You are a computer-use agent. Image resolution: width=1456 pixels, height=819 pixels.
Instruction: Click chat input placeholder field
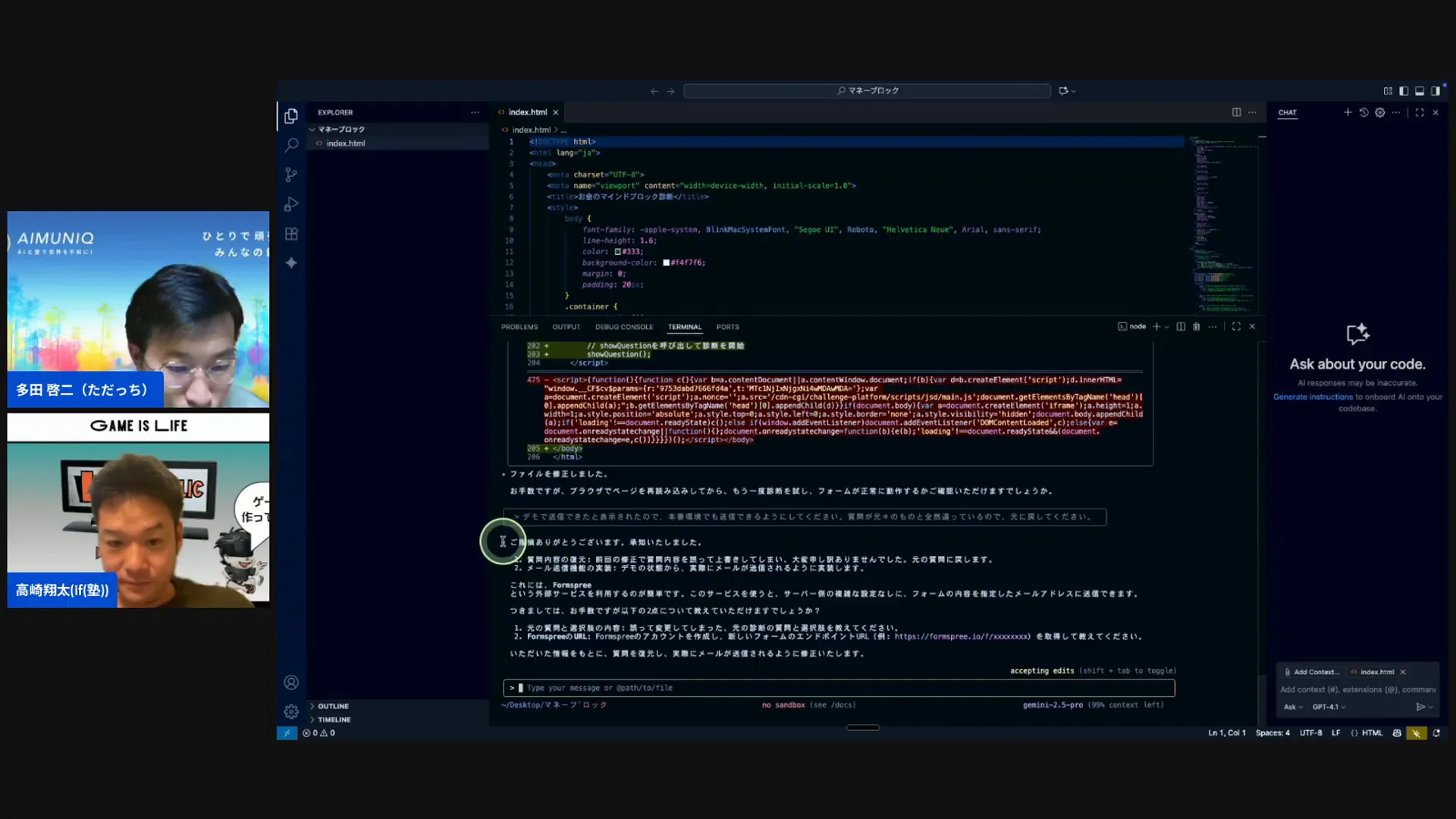point(1357,689)
